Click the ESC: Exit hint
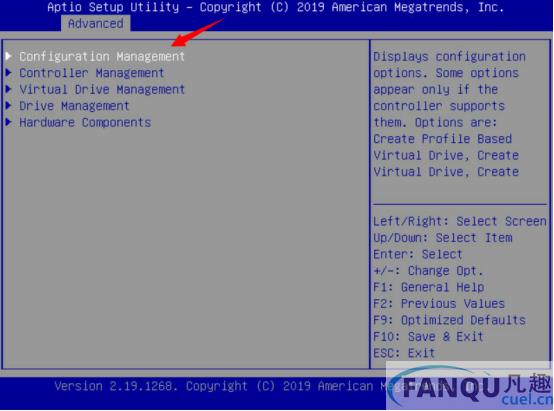554x411 pixels. tap(404, 353)
